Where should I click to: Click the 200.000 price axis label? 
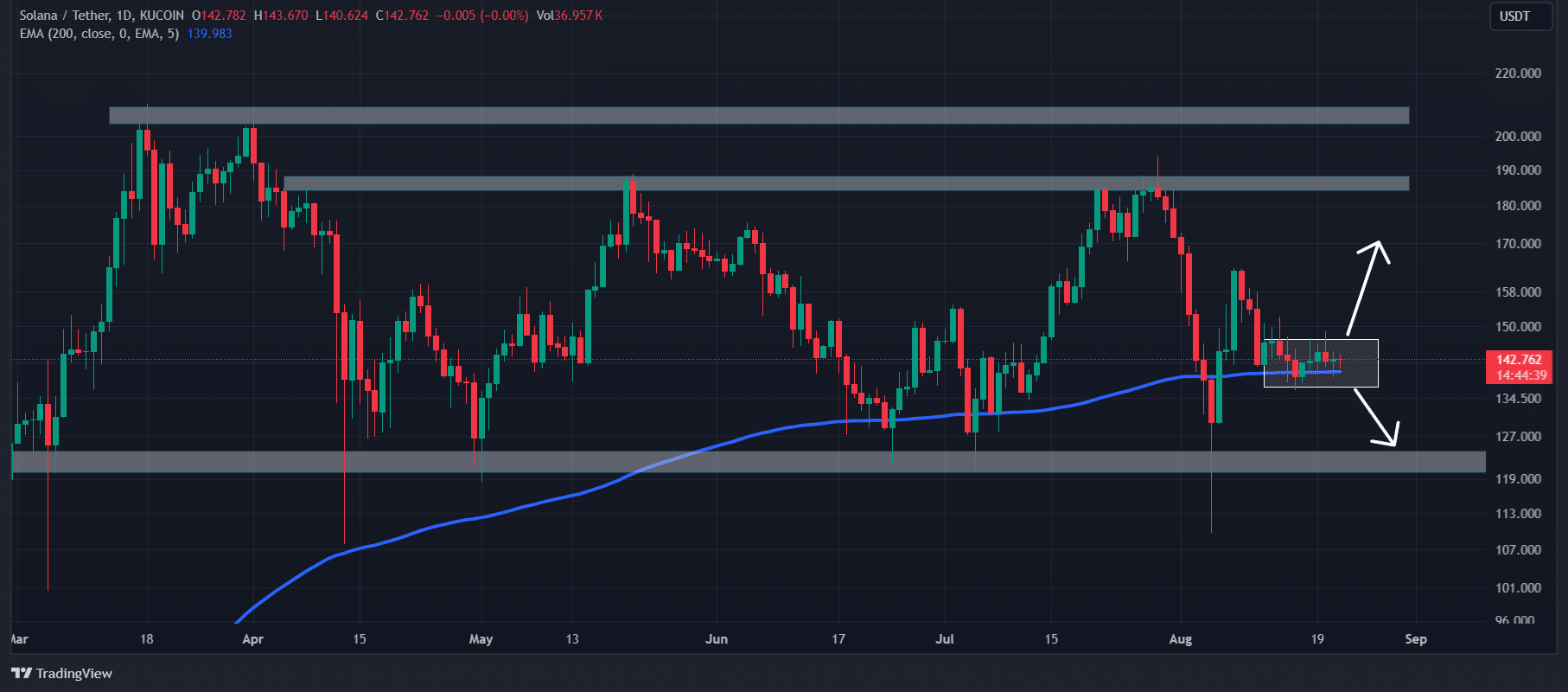[x=1518, y=136]
